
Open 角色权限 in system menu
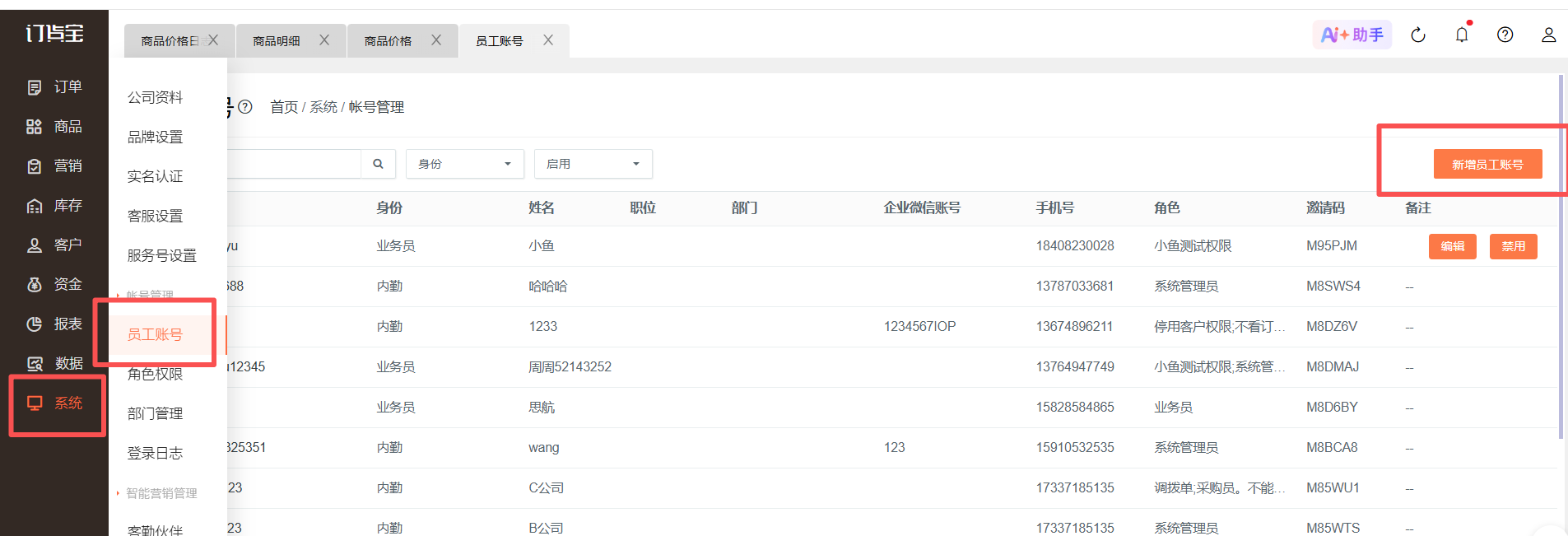point(156,374)
